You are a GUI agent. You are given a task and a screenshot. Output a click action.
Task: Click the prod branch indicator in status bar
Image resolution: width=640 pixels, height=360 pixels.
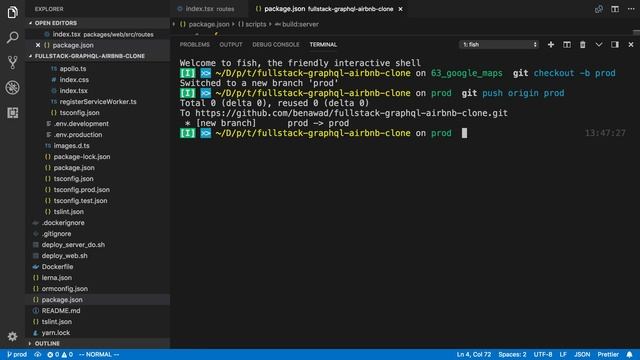pos(17,354)
